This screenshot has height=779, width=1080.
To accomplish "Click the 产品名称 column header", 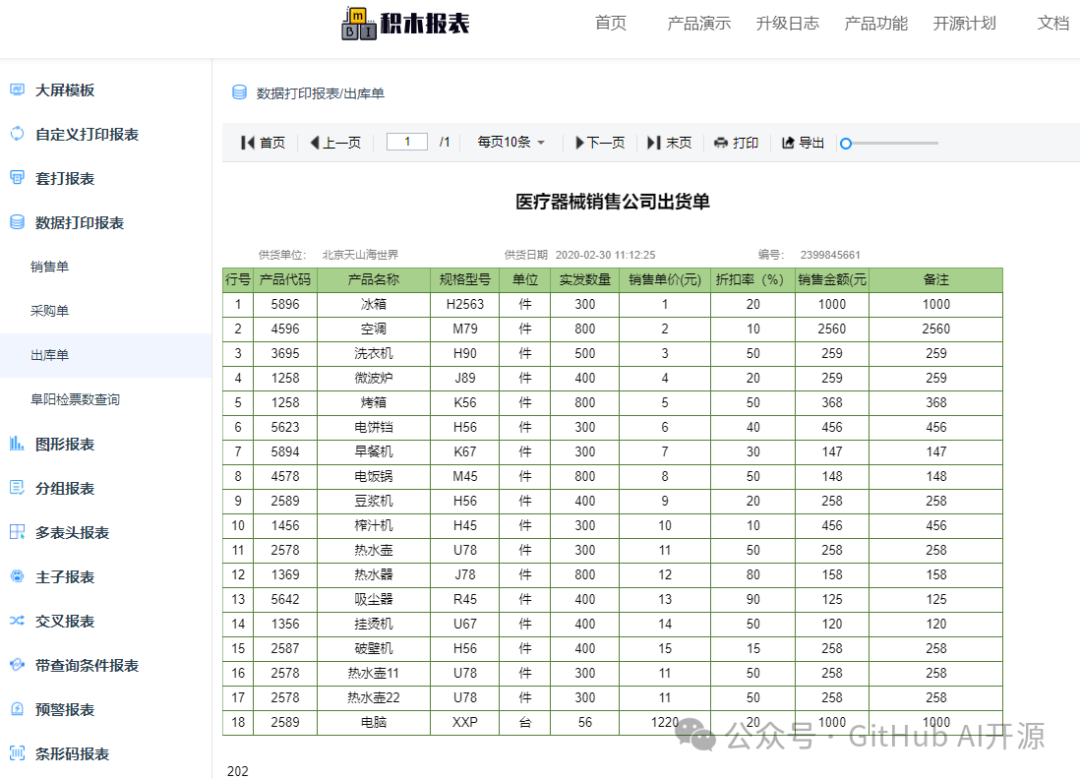I will [373, 280].
